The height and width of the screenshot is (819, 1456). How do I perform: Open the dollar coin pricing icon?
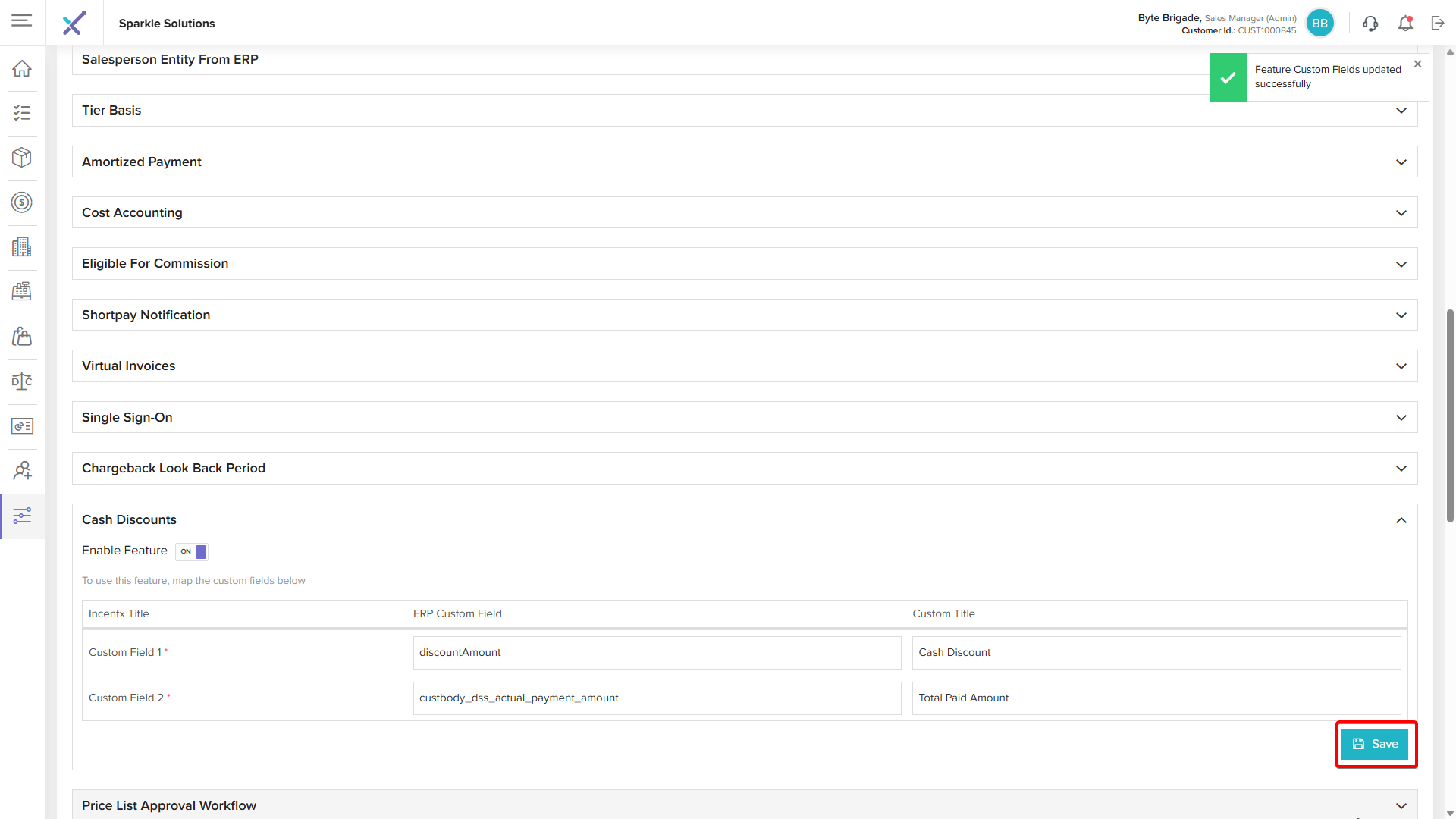tap(22, 202)
